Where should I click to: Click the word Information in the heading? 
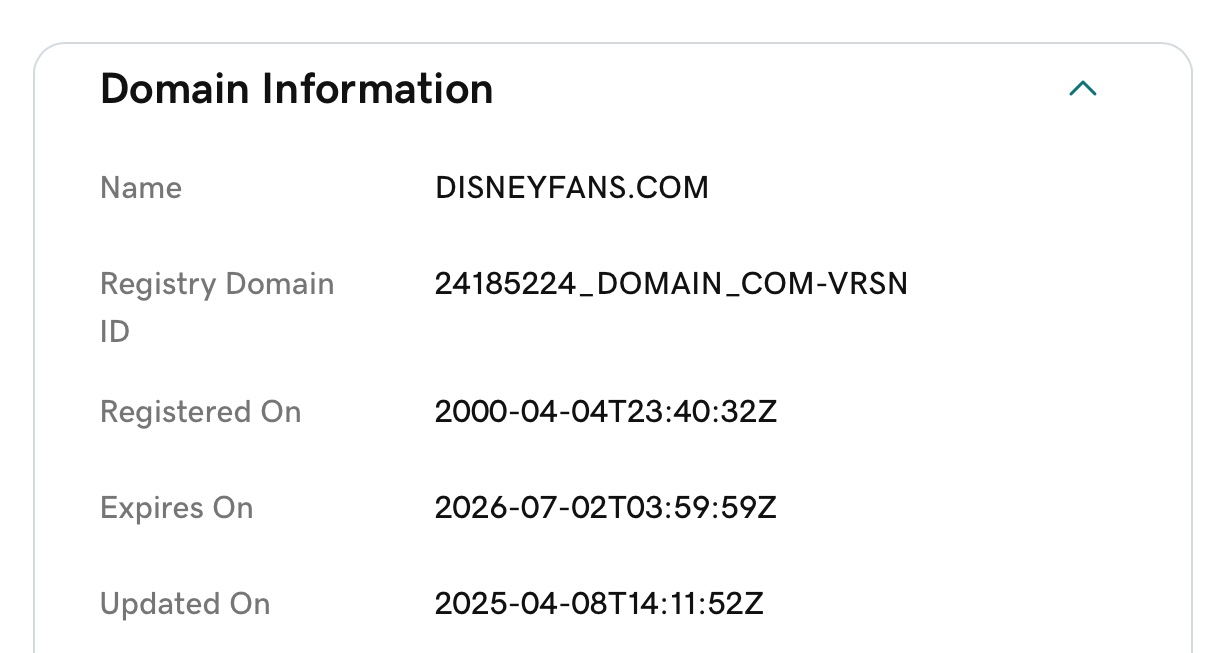click(377, 89)
